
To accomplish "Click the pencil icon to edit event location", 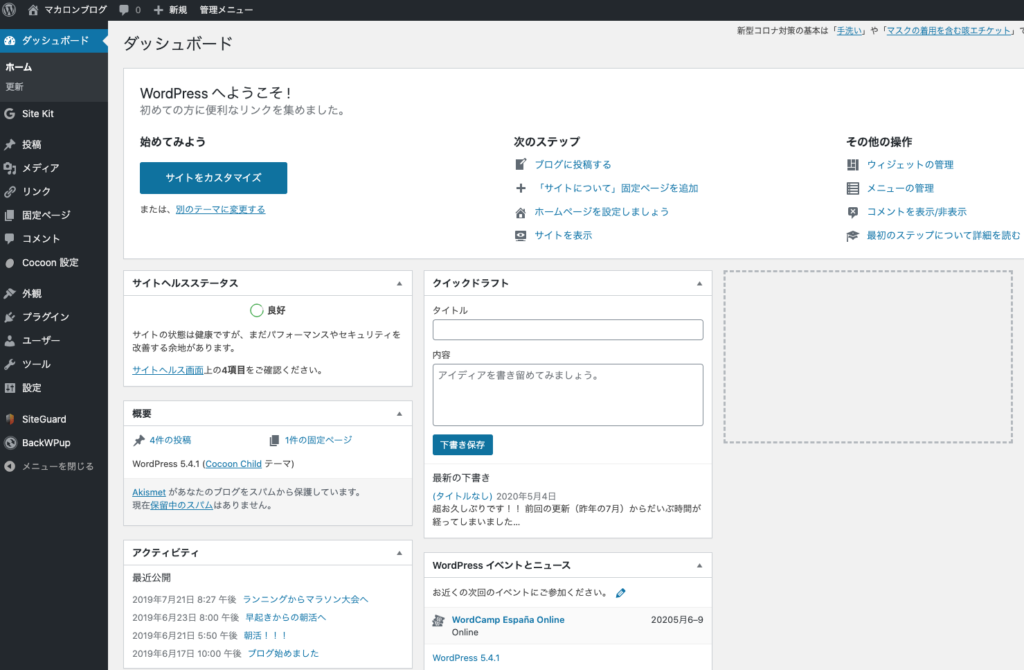I will click(621, 593).
